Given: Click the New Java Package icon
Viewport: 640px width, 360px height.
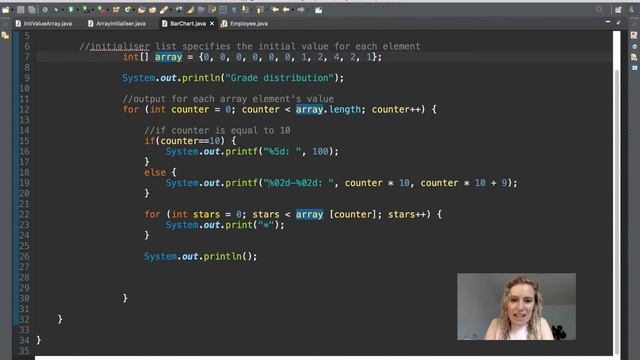Looking at the screenshot, I should coord(116,10).
